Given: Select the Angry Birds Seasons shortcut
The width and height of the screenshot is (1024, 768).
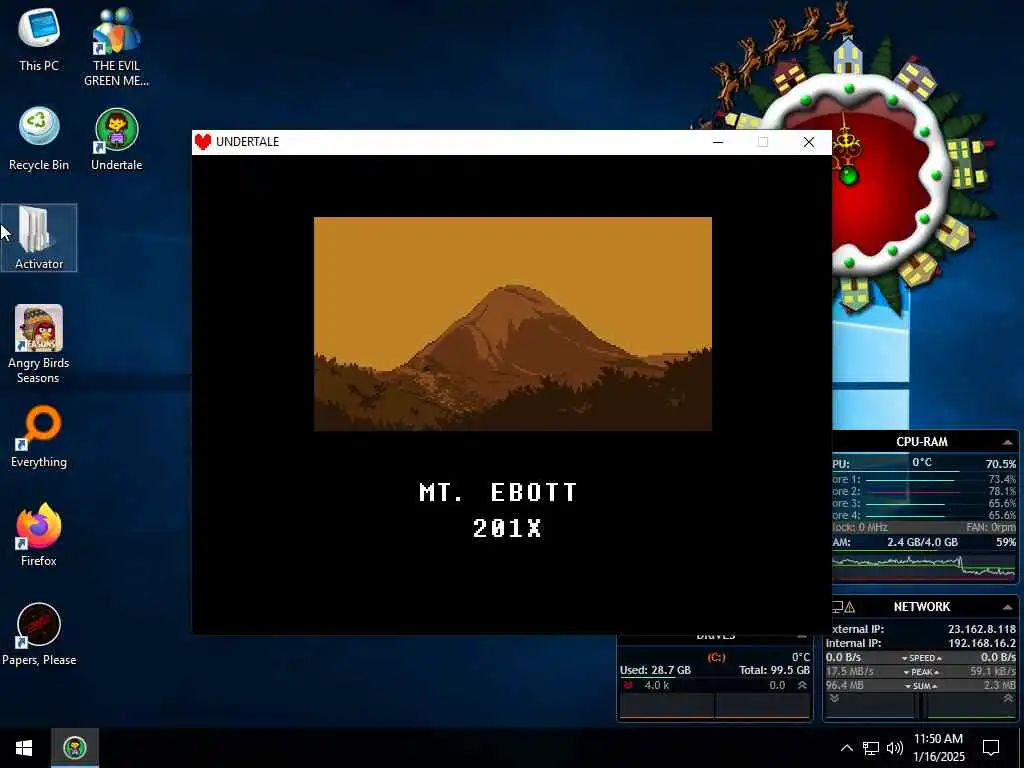Looking at the screenshot, I should point(39,344).
